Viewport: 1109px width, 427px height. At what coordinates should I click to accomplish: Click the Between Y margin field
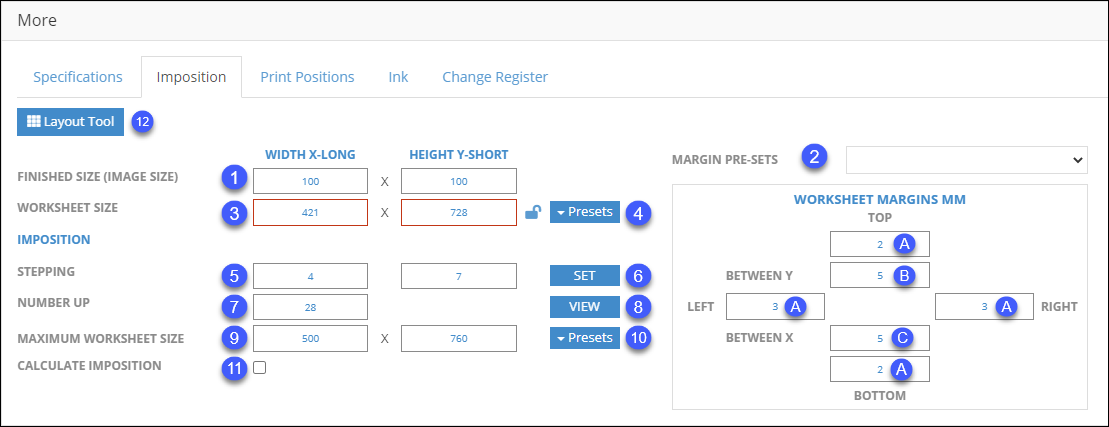880,275
